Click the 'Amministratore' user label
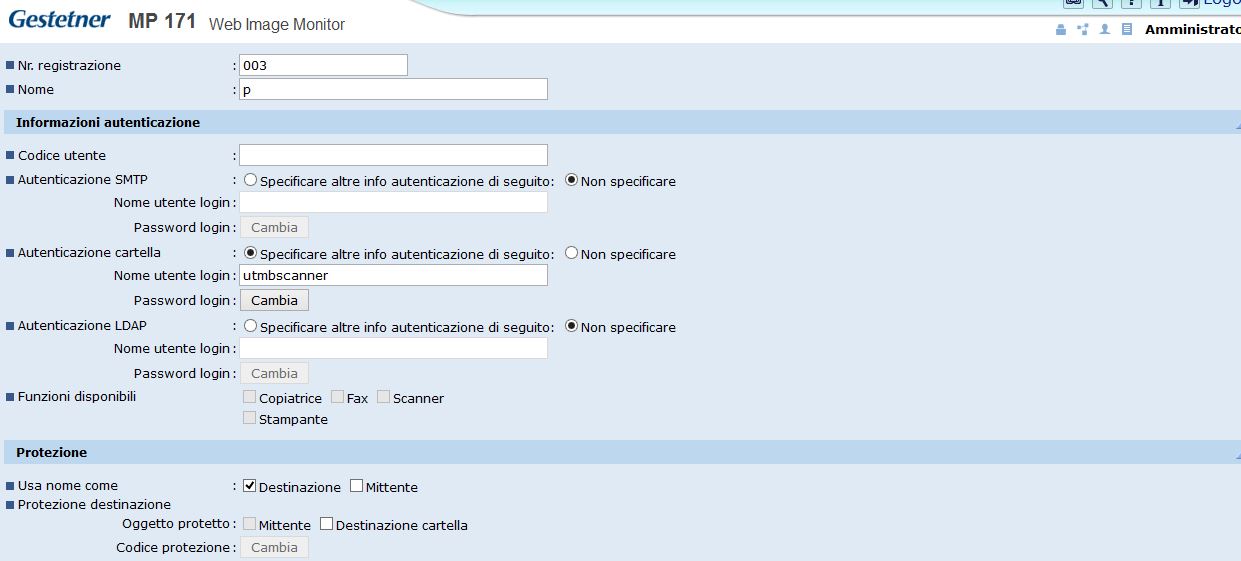The height and width of the screenshot is (561, 1241). (1193, 29)
